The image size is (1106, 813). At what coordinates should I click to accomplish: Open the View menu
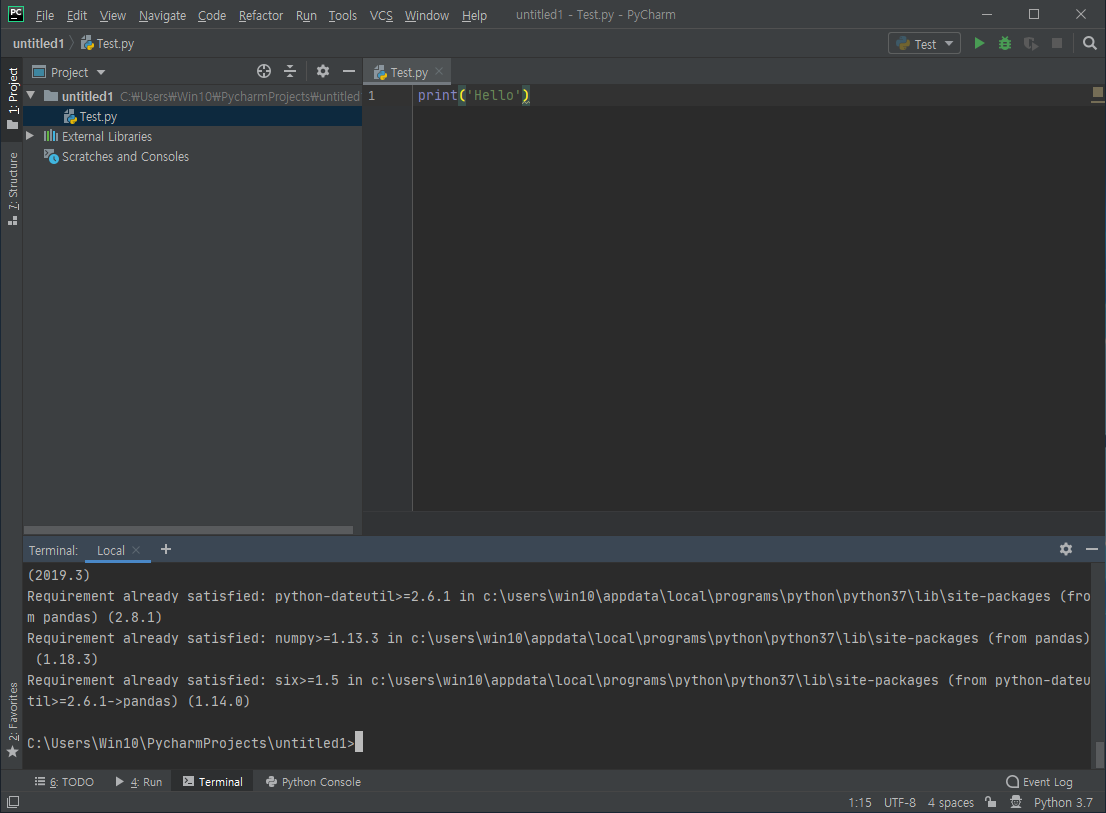tap(112, 15)
